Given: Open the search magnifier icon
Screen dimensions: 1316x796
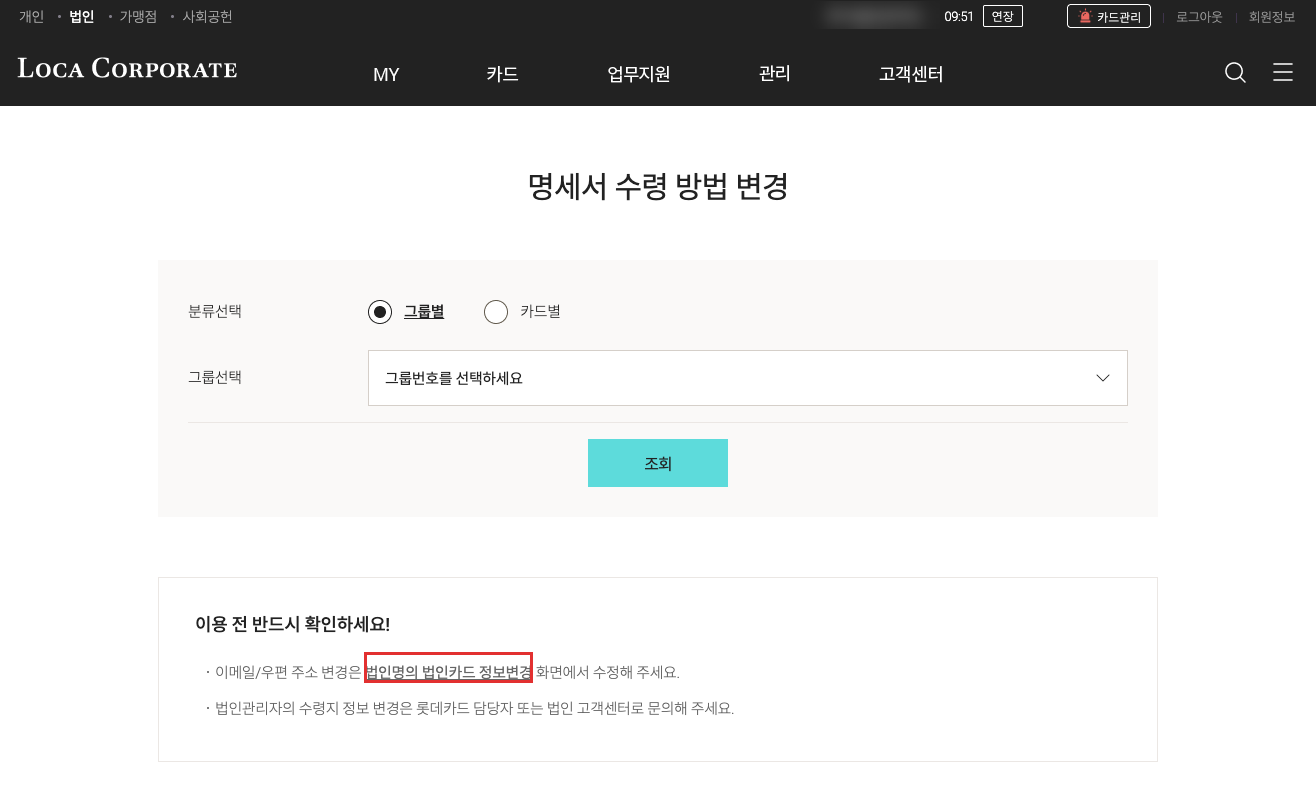Looking at the screenshot, I should coord(1235,73).
